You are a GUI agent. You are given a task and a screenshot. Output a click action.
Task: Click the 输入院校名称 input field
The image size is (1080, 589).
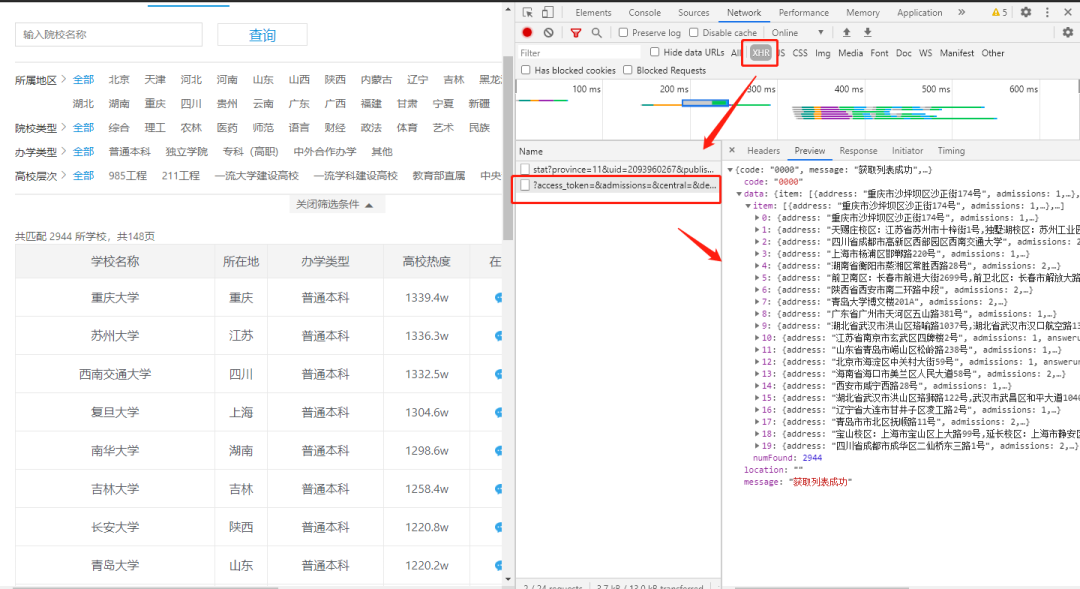(109, 34)
